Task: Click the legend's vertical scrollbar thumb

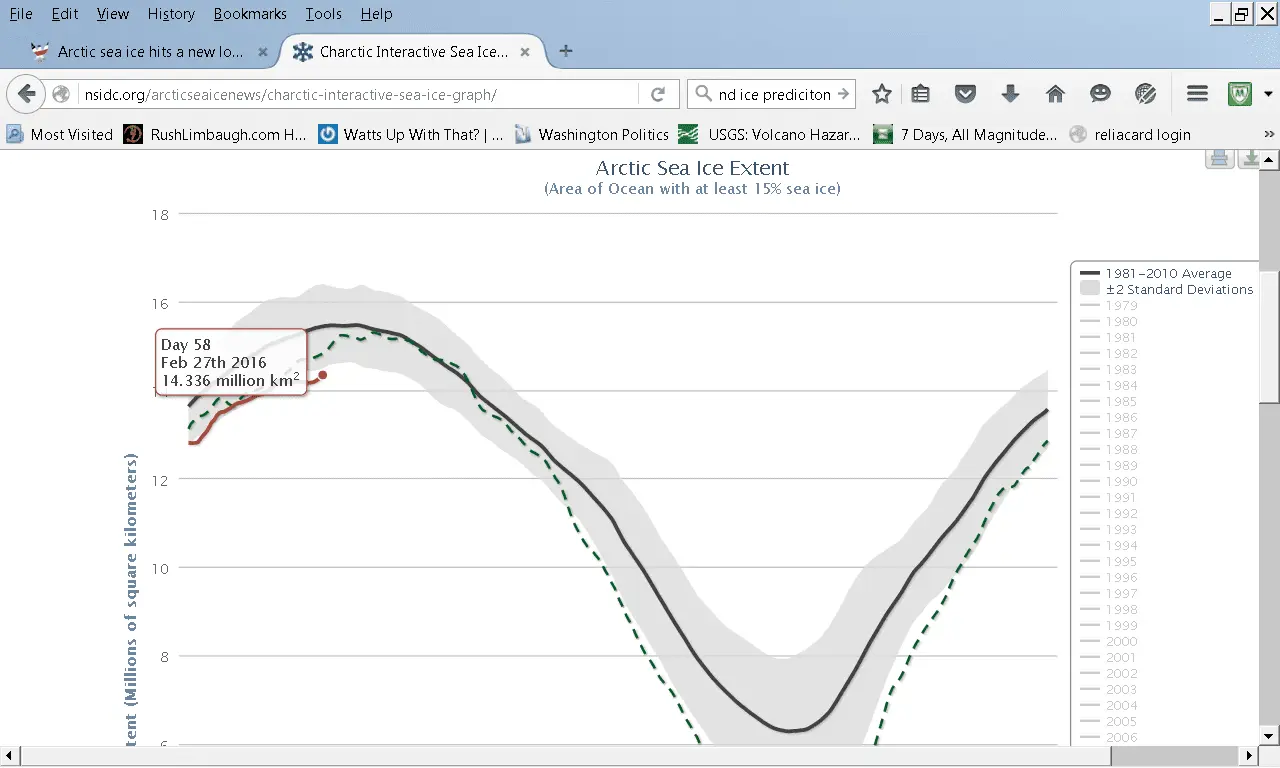Action: coord(1267,335)
